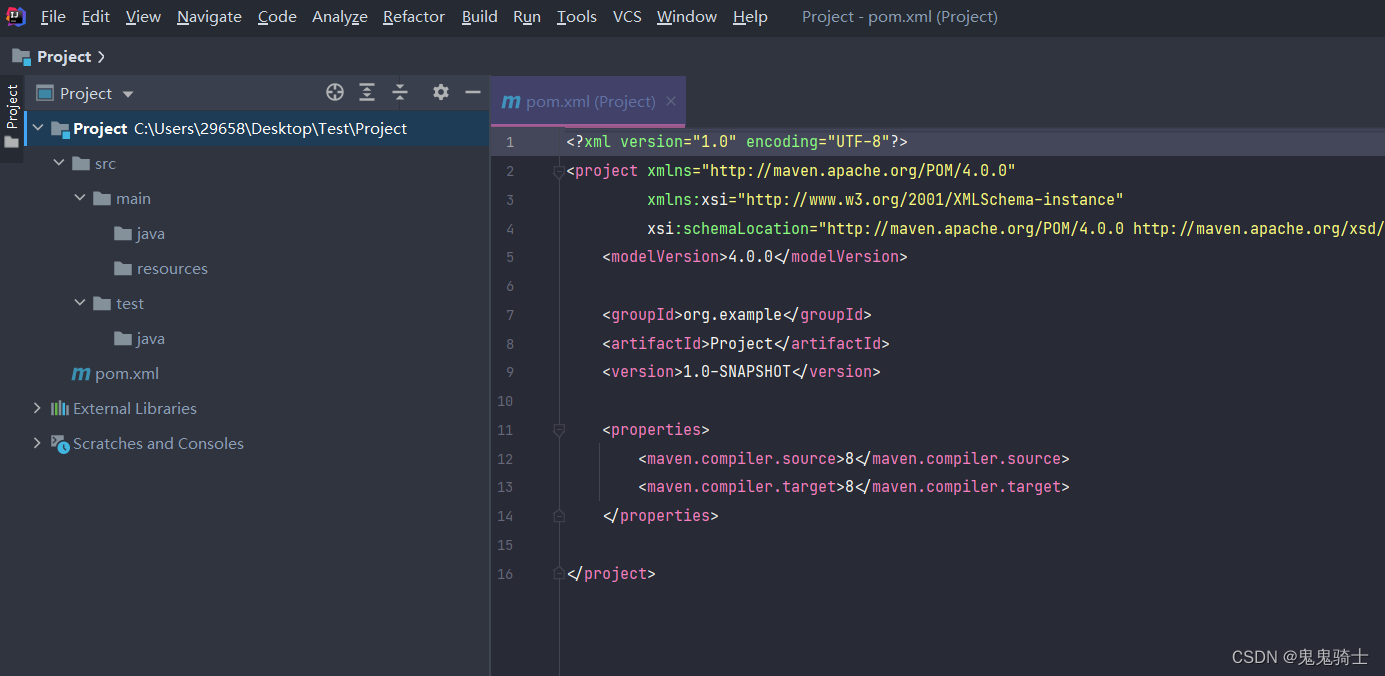This screenshot has width=1385, height=676.
Task: Open the Analyze menu
Action: click(x=340, y=17)
